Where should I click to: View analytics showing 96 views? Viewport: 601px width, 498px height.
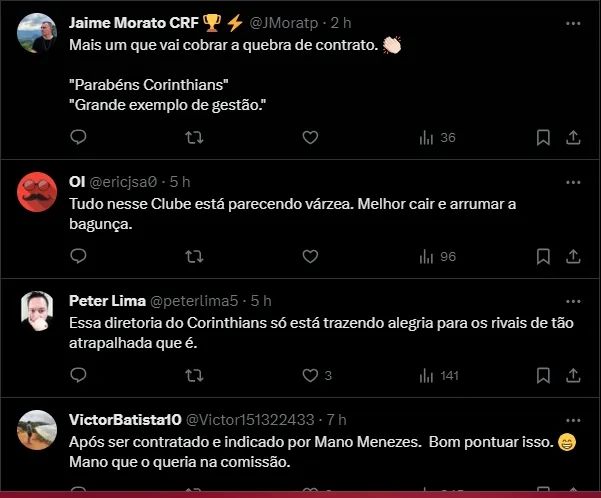pyautogui.click(x=437, y=256)
